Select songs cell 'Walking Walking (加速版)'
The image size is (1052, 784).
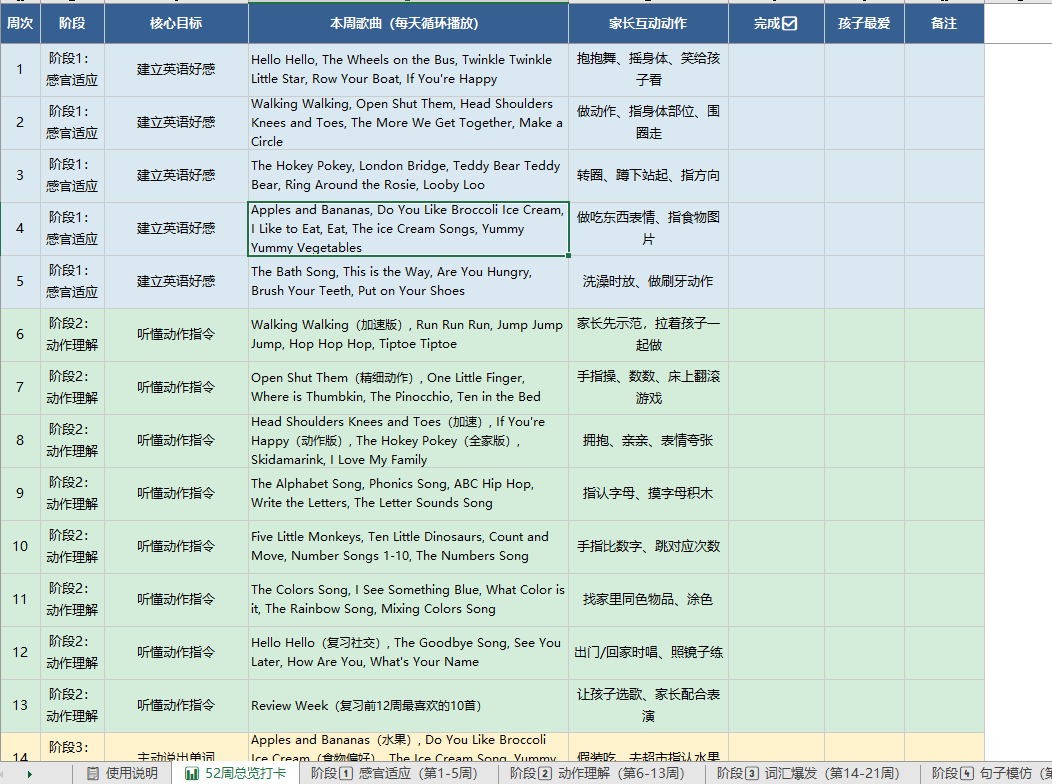pos(408,335)
